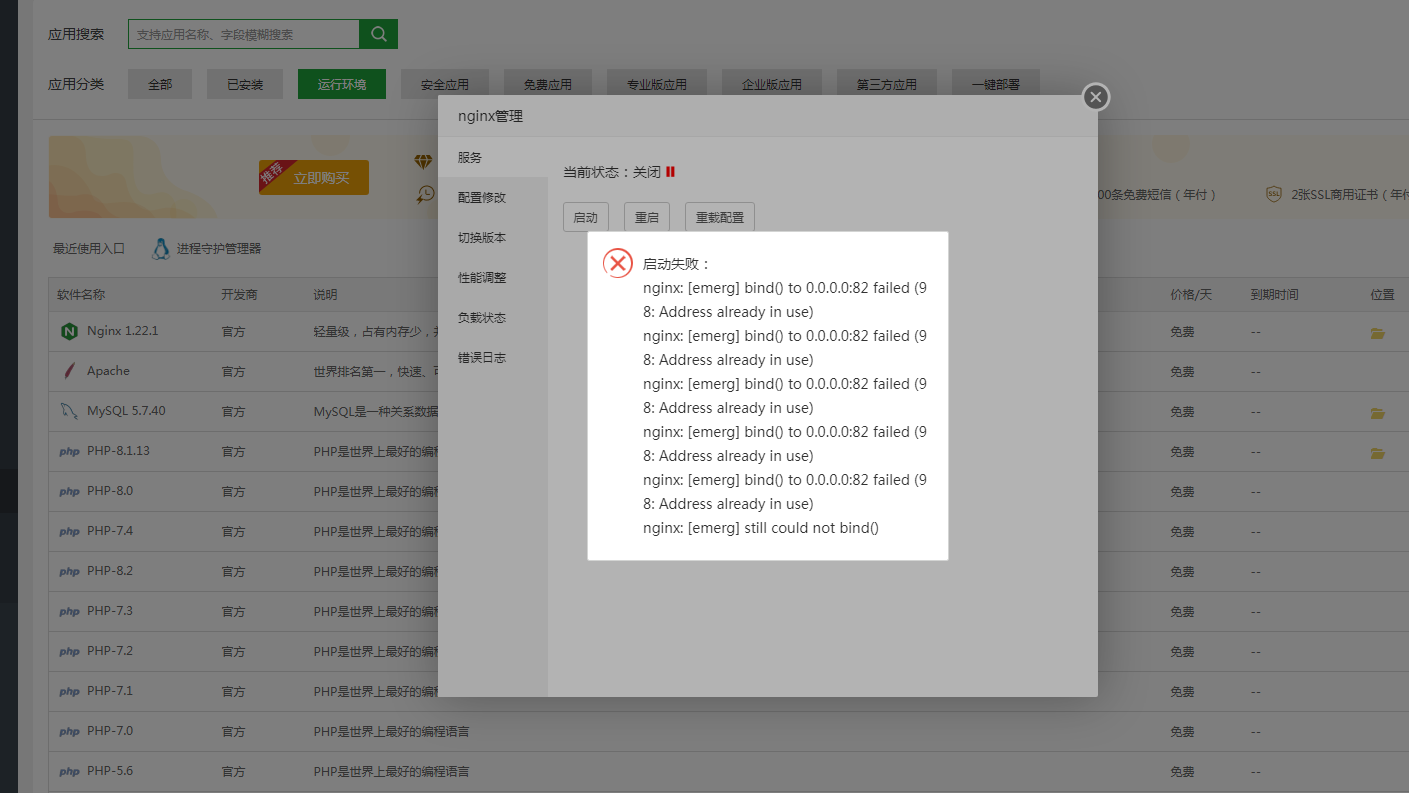This screenshot has height=793, width=1409.
Task: Click the Nginx 1.22.1 logo icon
Action: click(x=69, y=331)
